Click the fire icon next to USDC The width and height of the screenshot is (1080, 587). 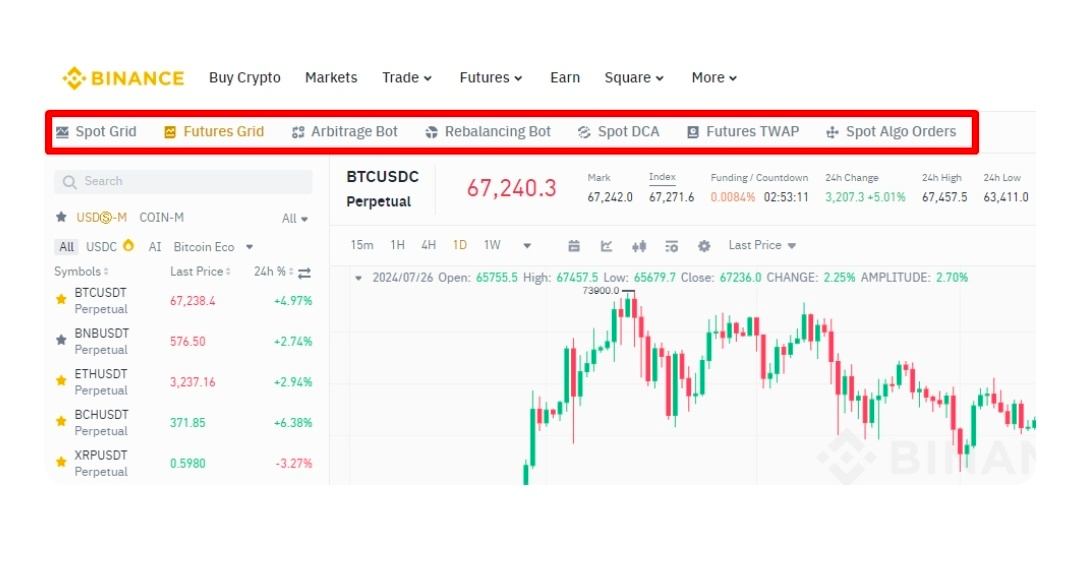click(128, 245)
